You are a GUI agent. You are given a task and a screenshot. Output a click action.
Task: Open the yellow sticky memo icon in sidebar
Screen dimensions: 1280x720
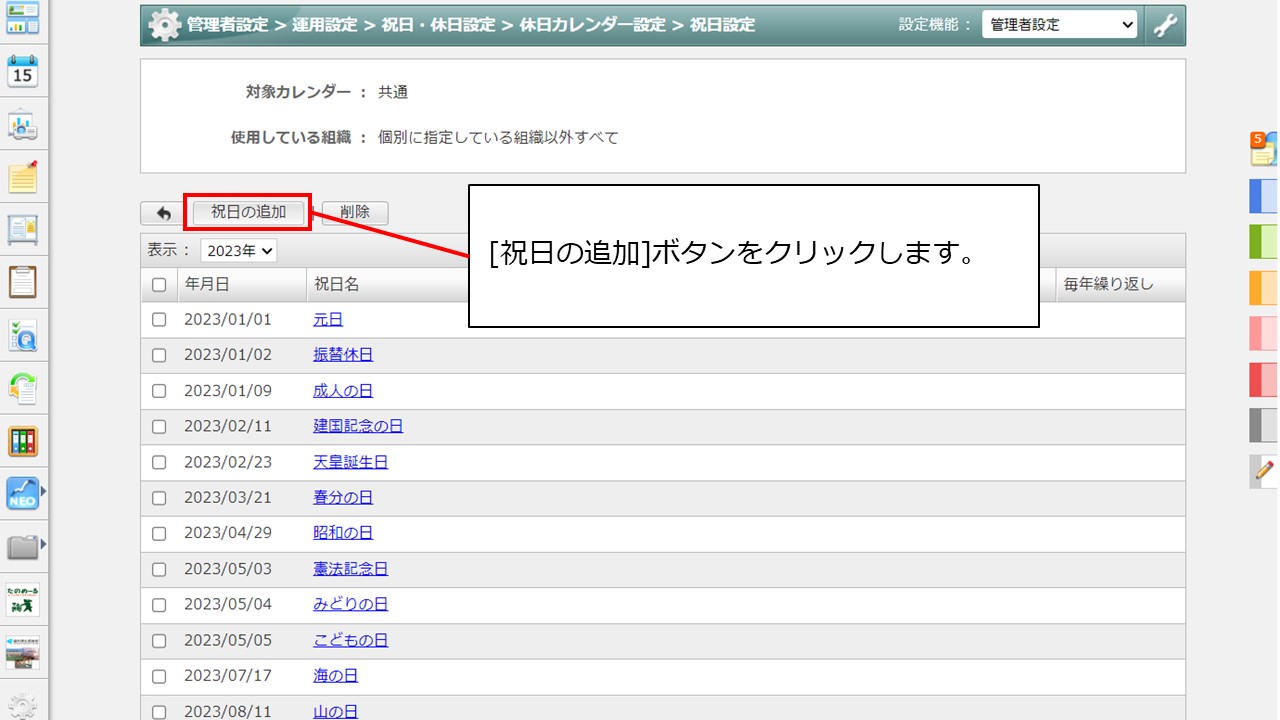(x=22, y=177)
